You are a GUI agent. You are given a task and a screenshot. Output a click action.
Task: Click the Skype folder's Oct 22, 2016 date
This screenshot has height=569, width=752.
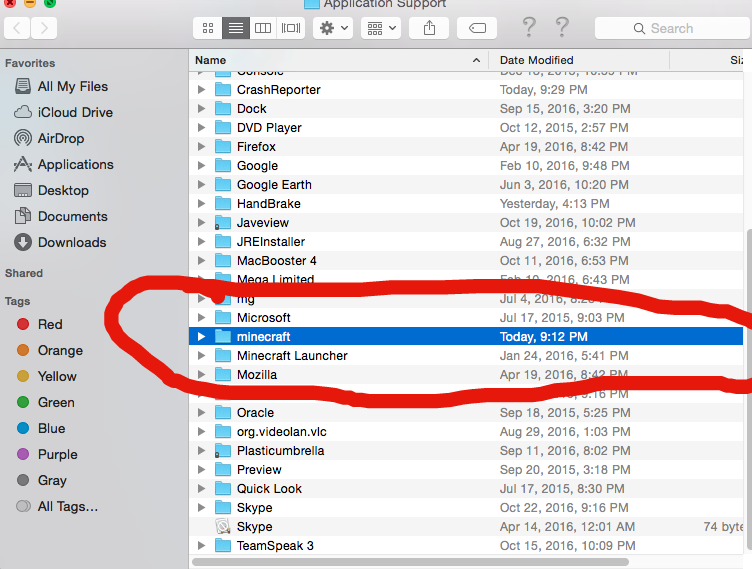[x=564, y=508]
